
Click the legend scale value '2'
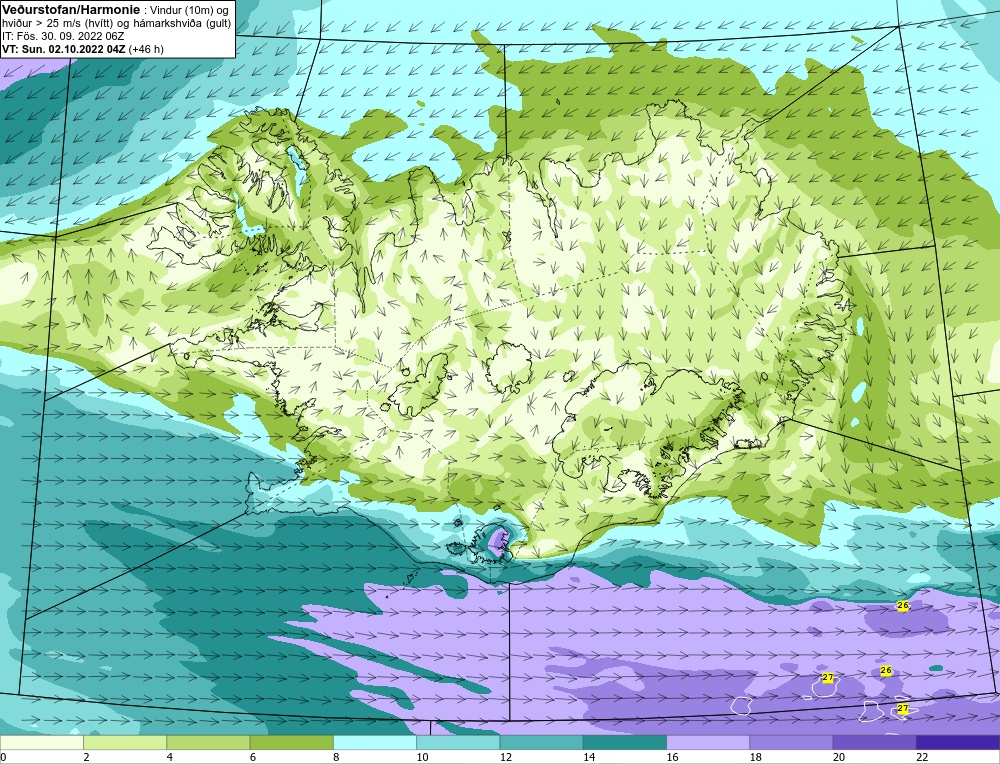tap(86, 757)
